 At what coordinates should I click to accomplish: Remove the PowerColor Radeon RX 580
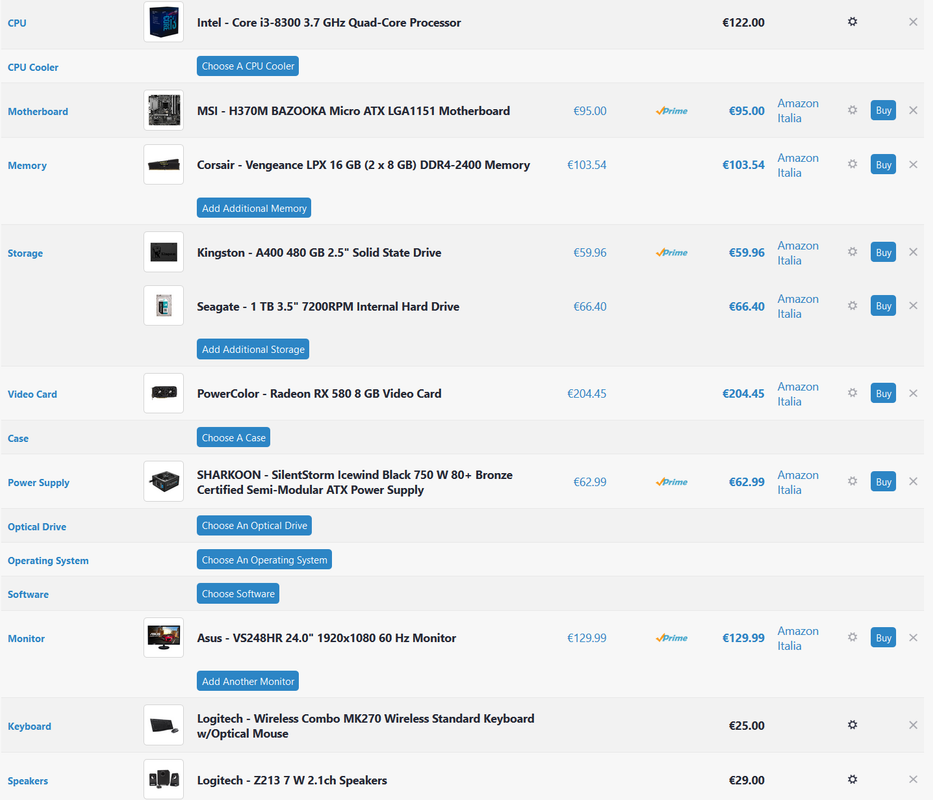coord(913,393)
